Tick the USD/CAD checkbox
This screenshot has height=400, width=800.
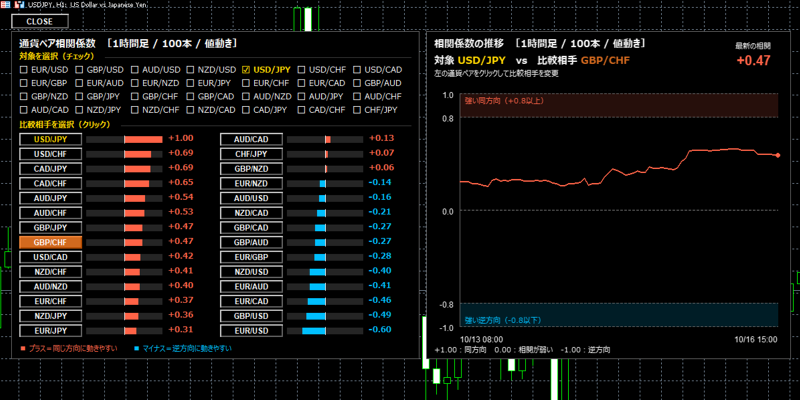click(357, 70)
